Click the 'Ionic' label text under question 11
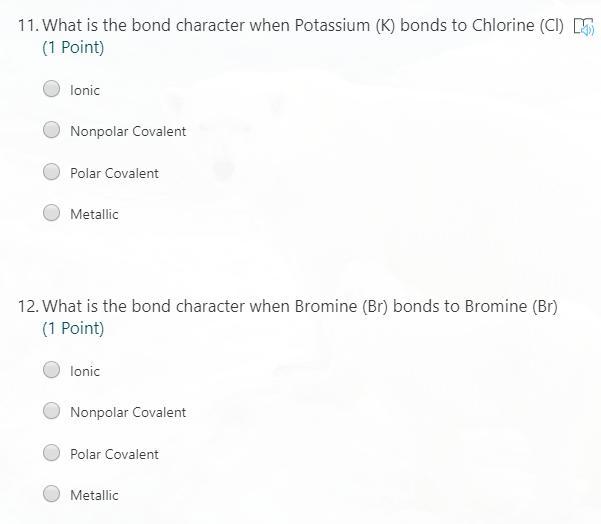This screenshot has width=601, height=524. pos(85,90)
